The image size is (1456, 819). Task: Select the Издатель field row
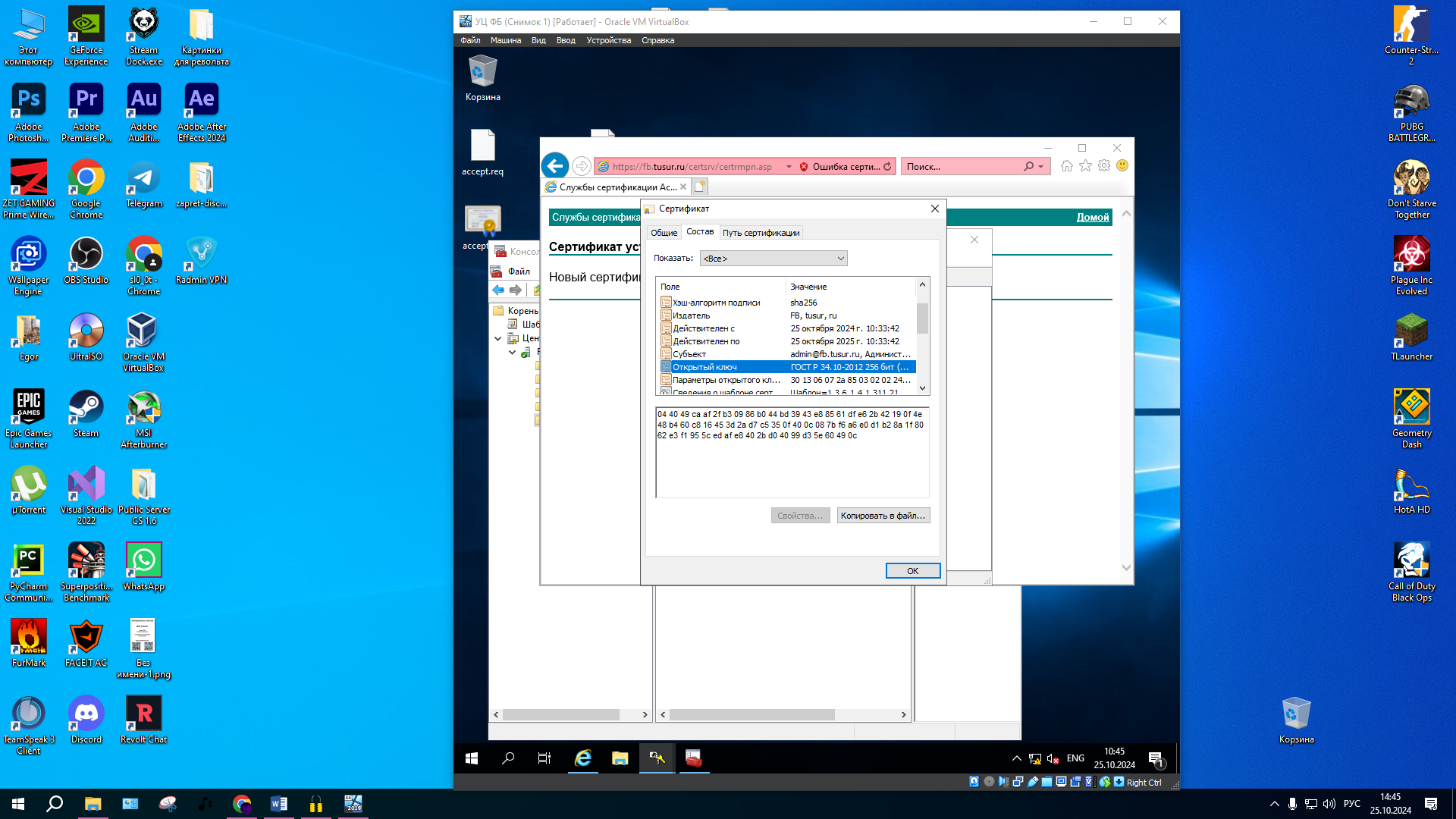point(787,315)
